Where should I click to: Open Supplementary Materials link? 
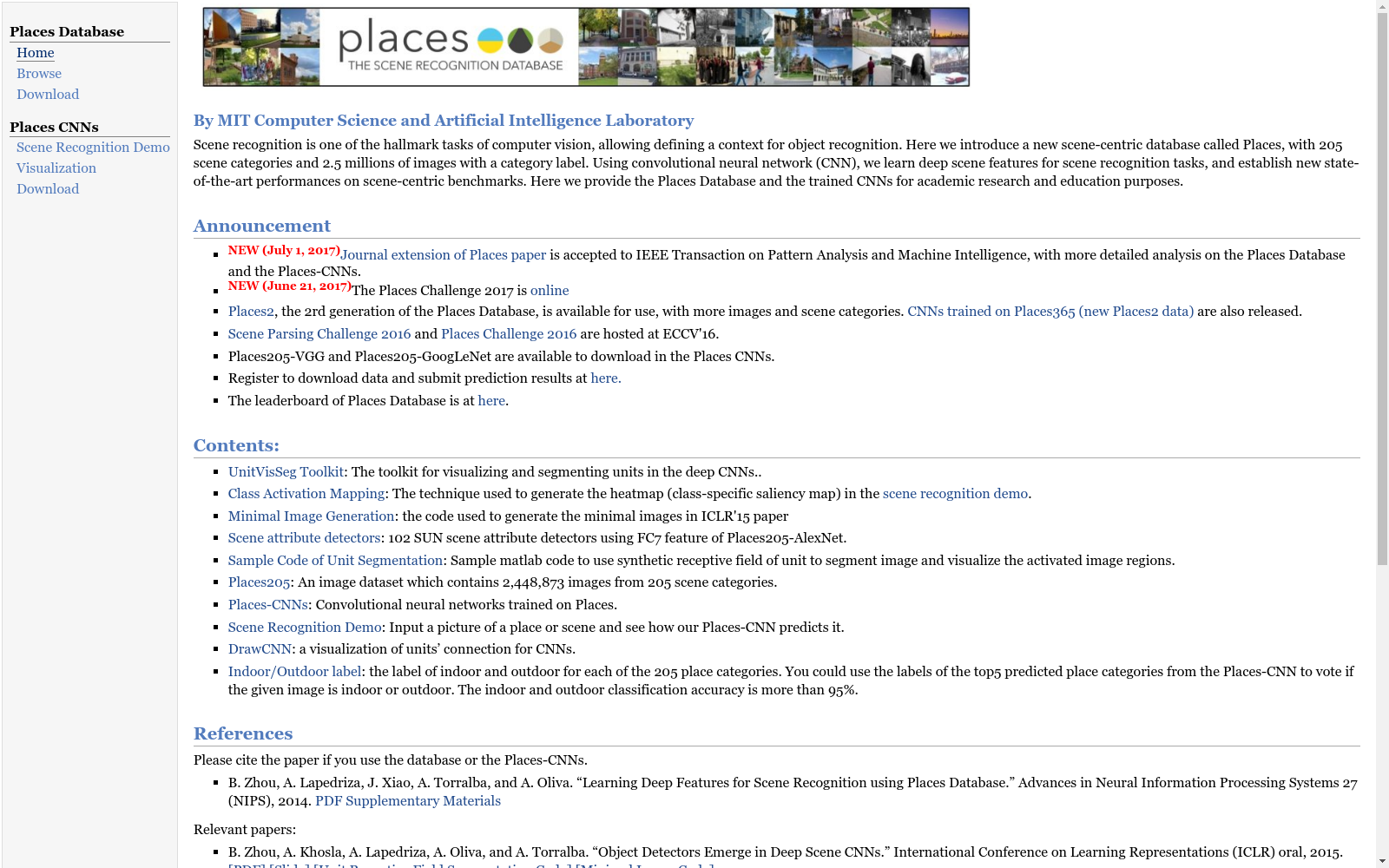[423, 801]
